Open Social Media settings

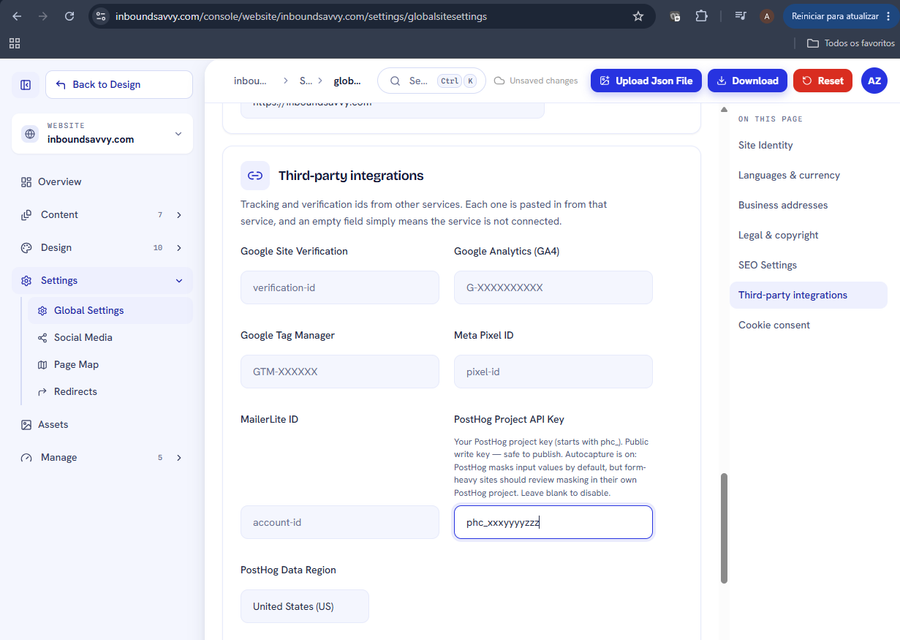[110, 338]
